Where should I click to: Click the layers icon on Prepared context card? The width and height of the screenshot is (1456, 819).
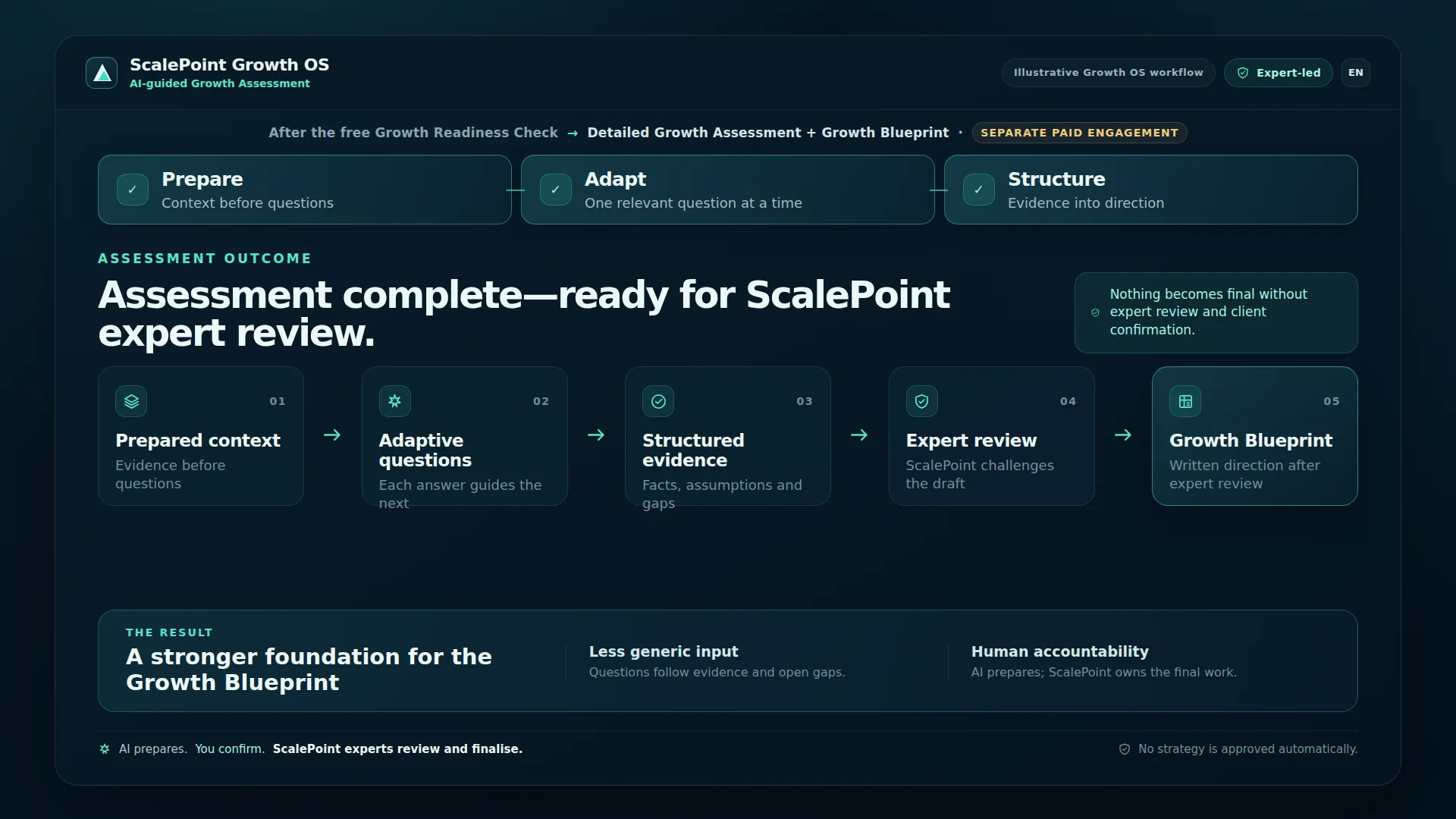[x=131, y=401]
